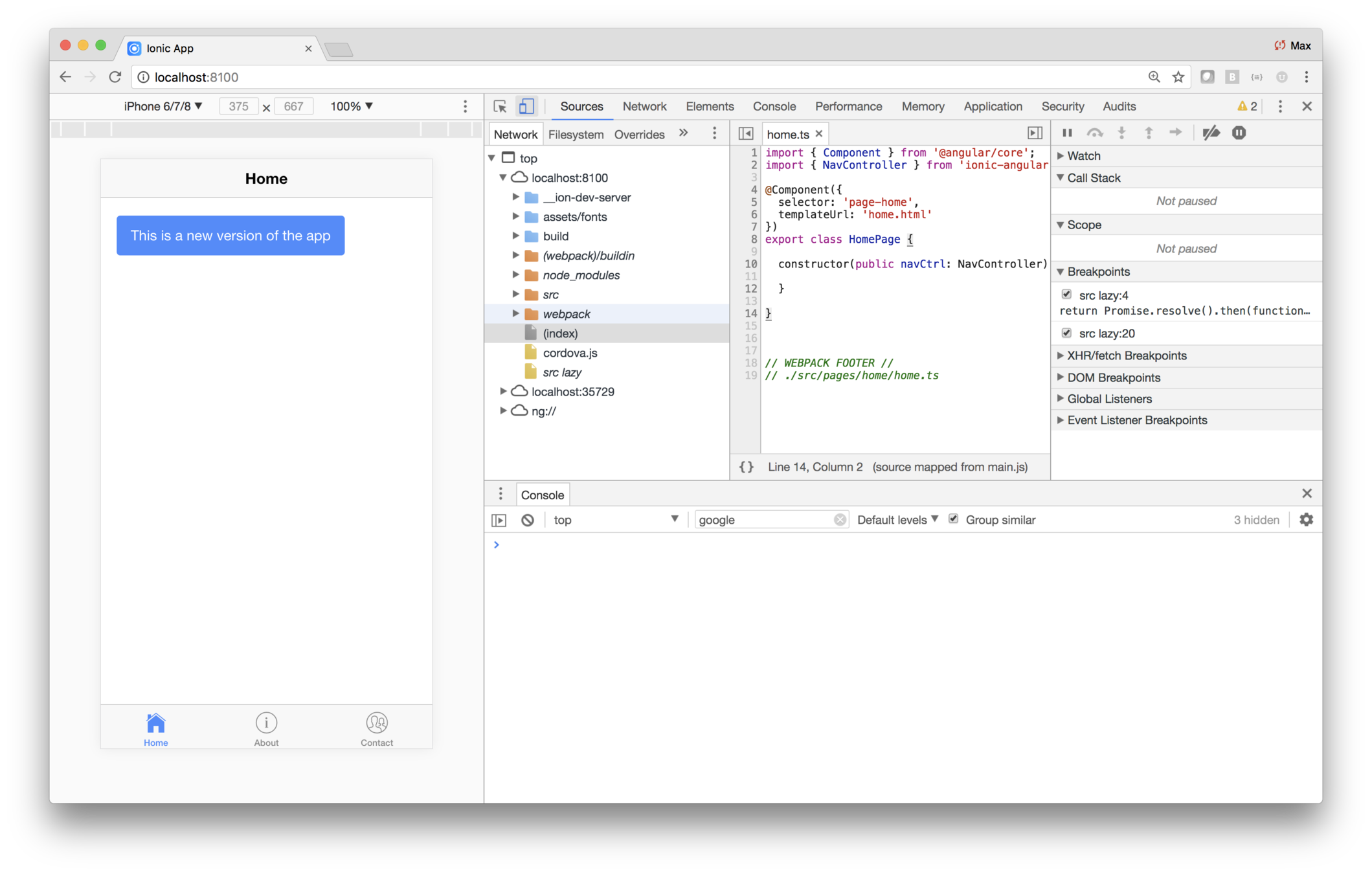Open the iPhone 6/7/8 device dropdown
Viewport: 1372px width, 874px height.
pos(163,106)
